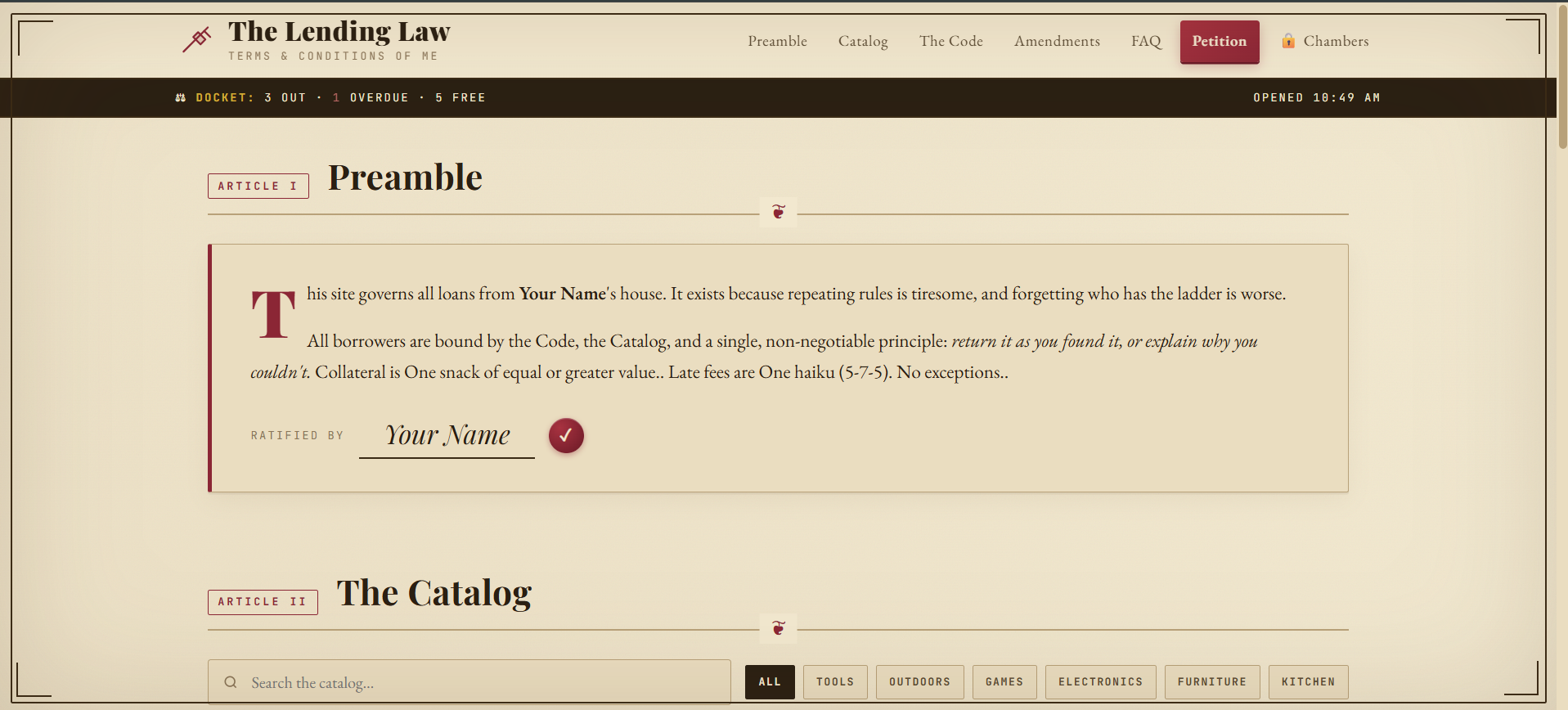Click The Catalog heading
The height and width of the screenshot is (710, 1568).
pyautogui.click(x=434, y=593)
